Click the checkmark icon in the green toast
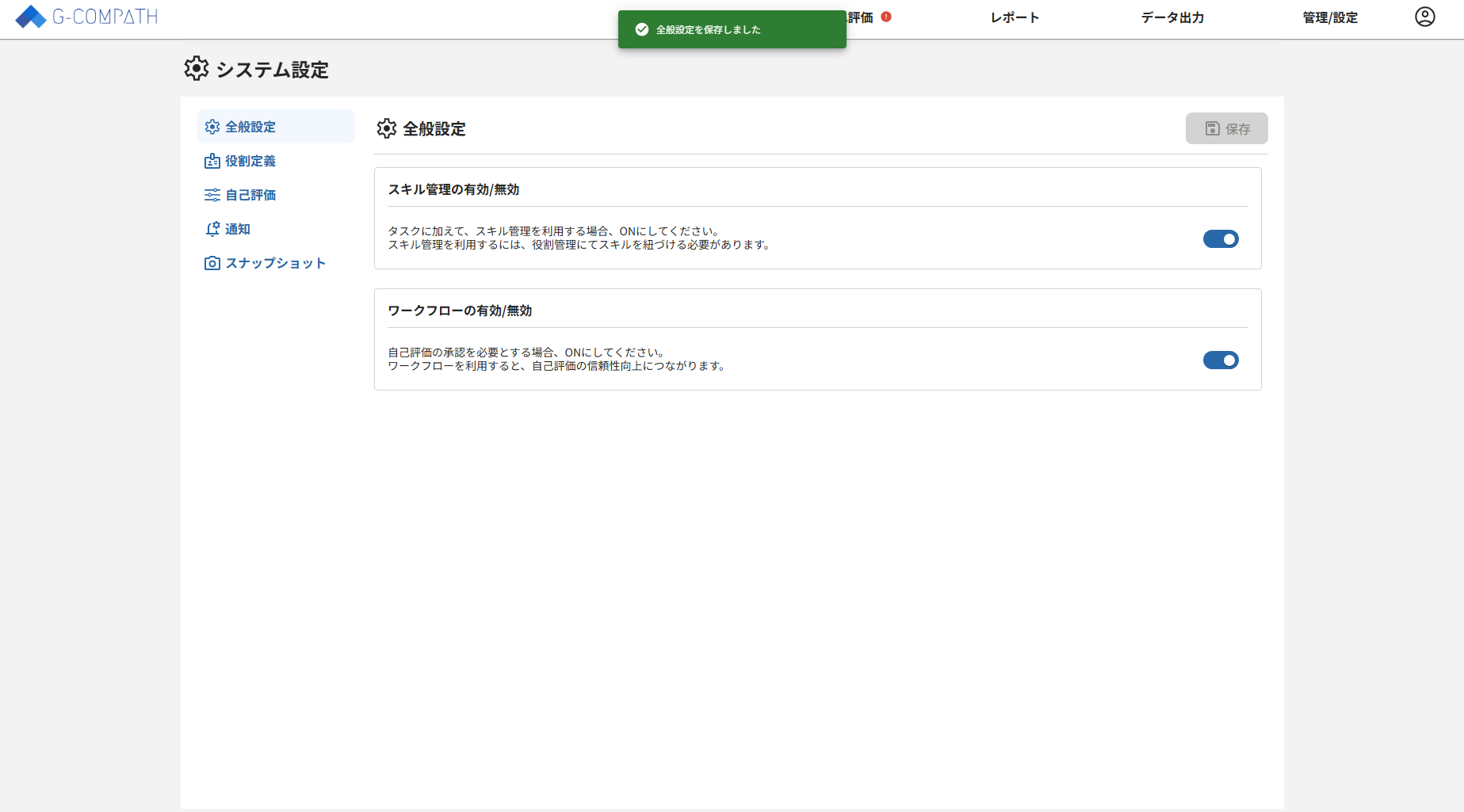This screenshot has height=812, width=1464. pos(640,29)
